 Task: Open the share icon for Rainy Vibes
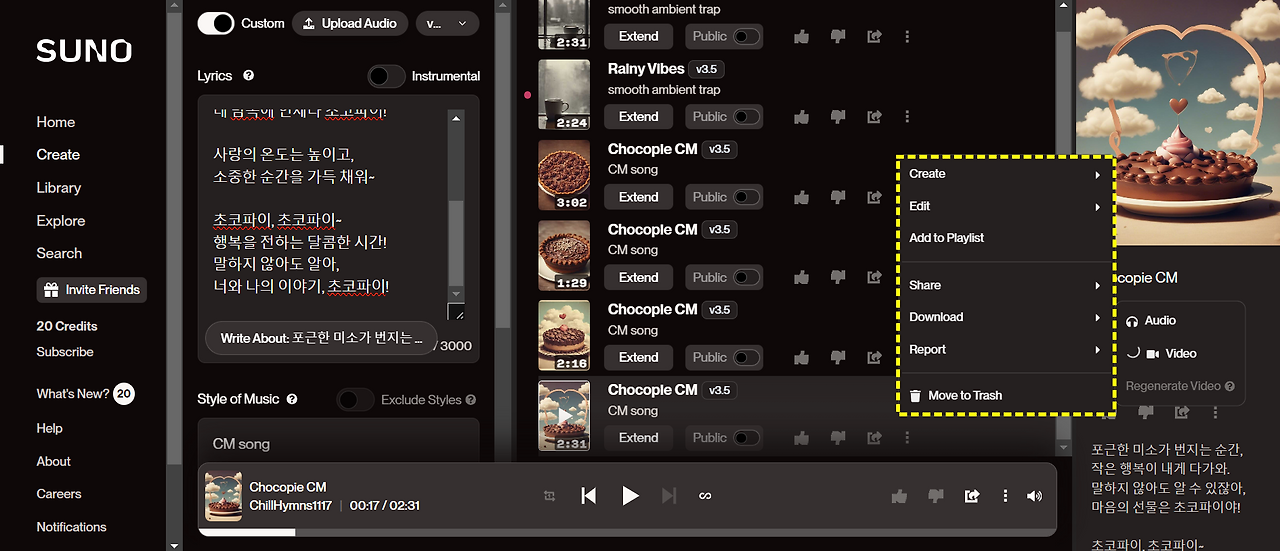click(x=874, y=117)
